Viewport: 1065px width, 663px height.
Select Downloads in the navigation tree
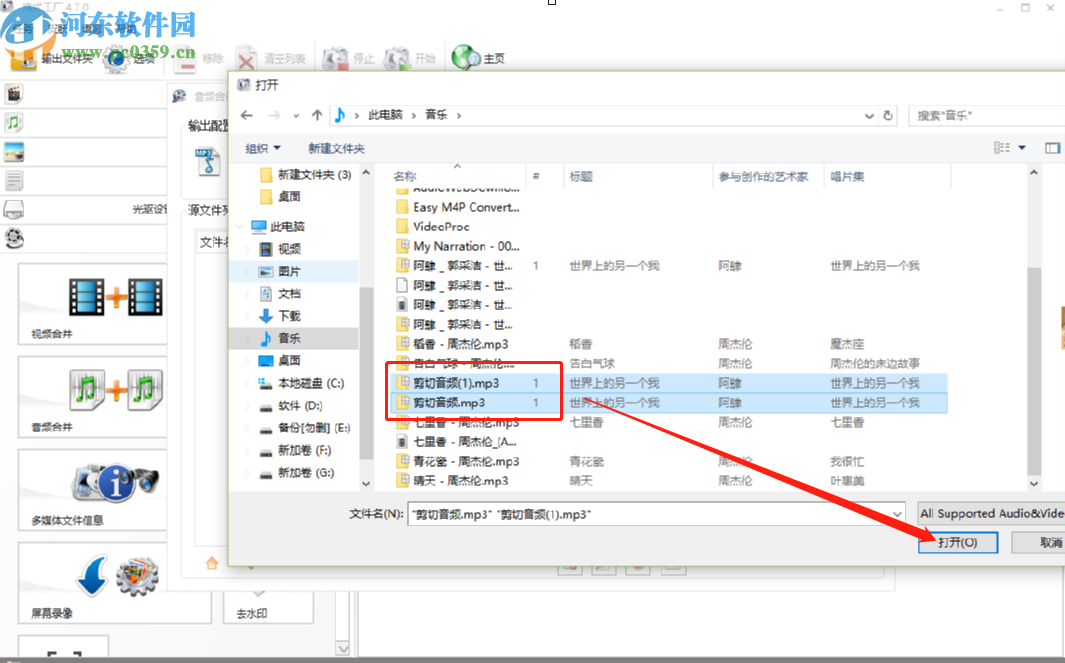(289, 316)
